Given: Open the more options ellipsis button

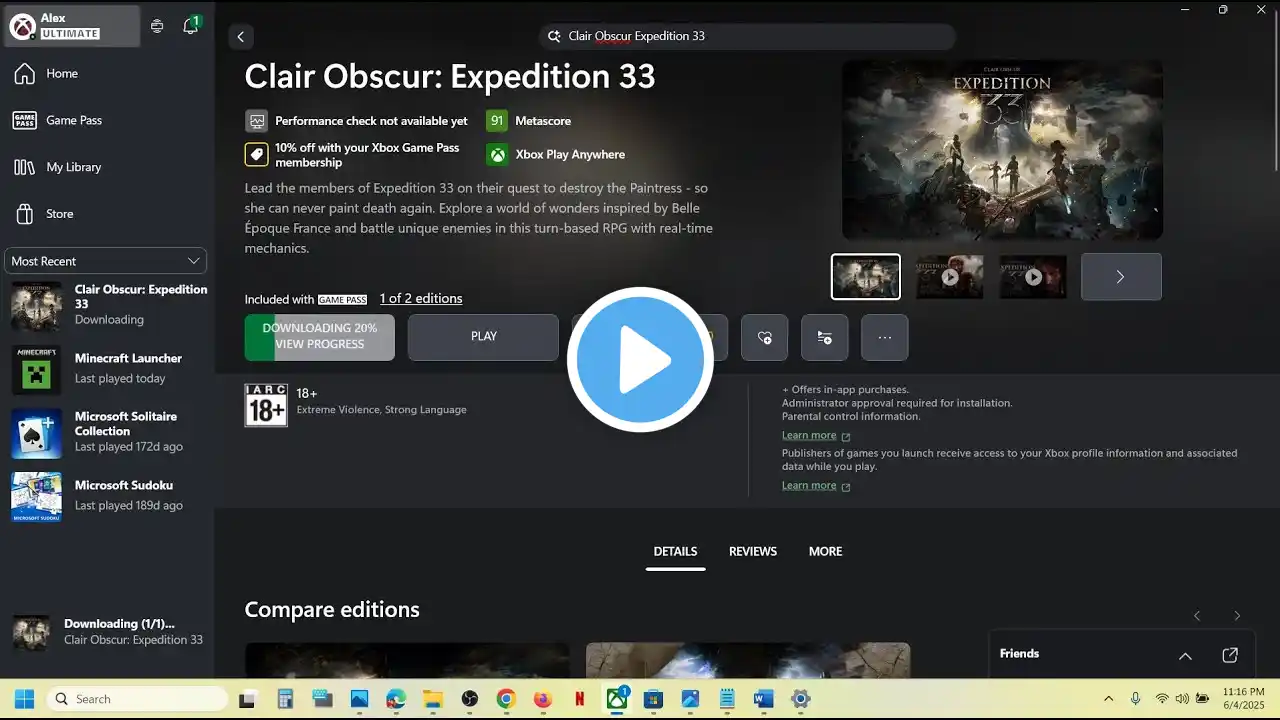Looking at the screenshot, I should pyautogui.click(x=884, y=338).
